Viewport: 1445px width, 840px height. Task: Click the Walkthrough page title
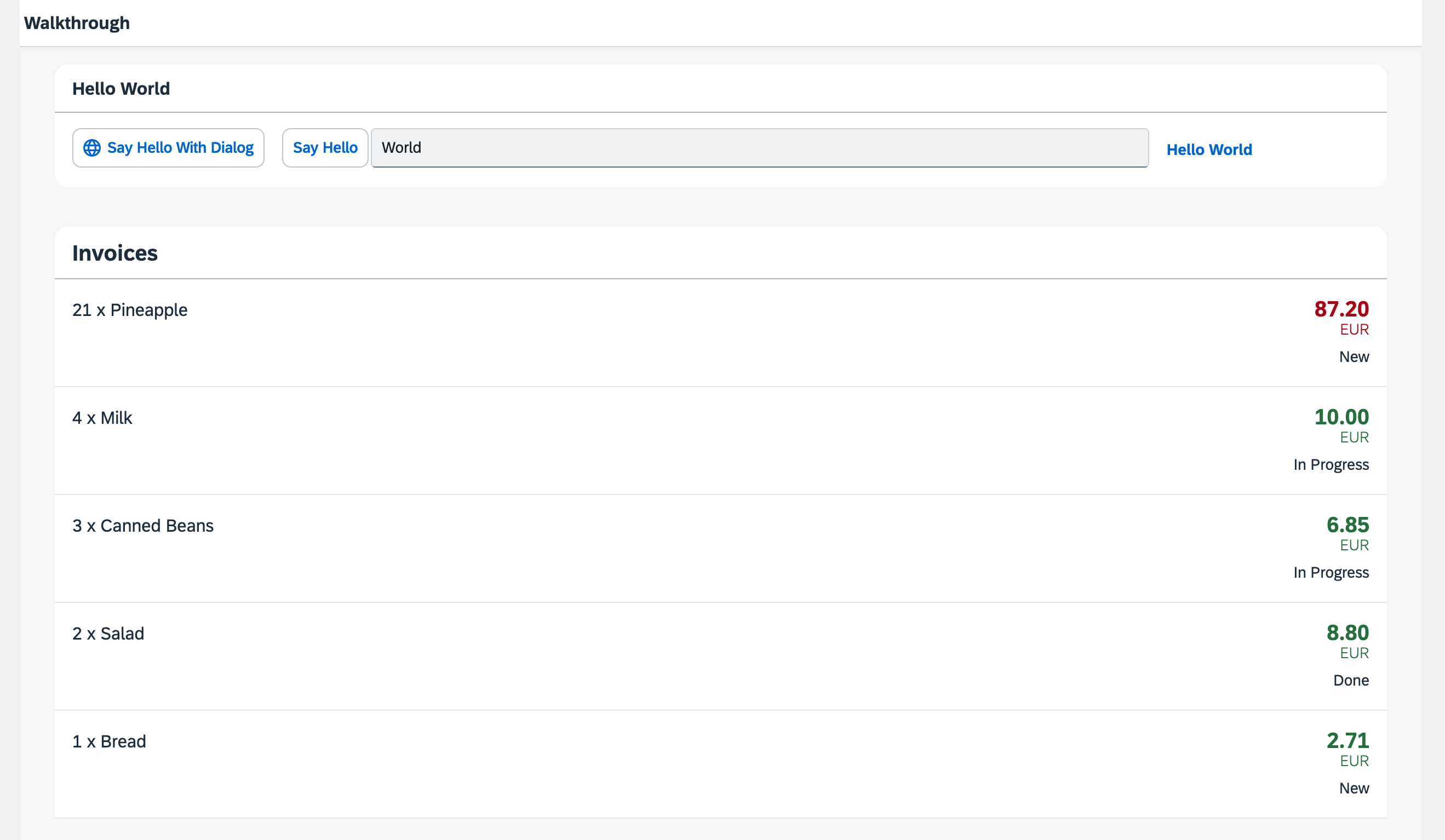77,23
